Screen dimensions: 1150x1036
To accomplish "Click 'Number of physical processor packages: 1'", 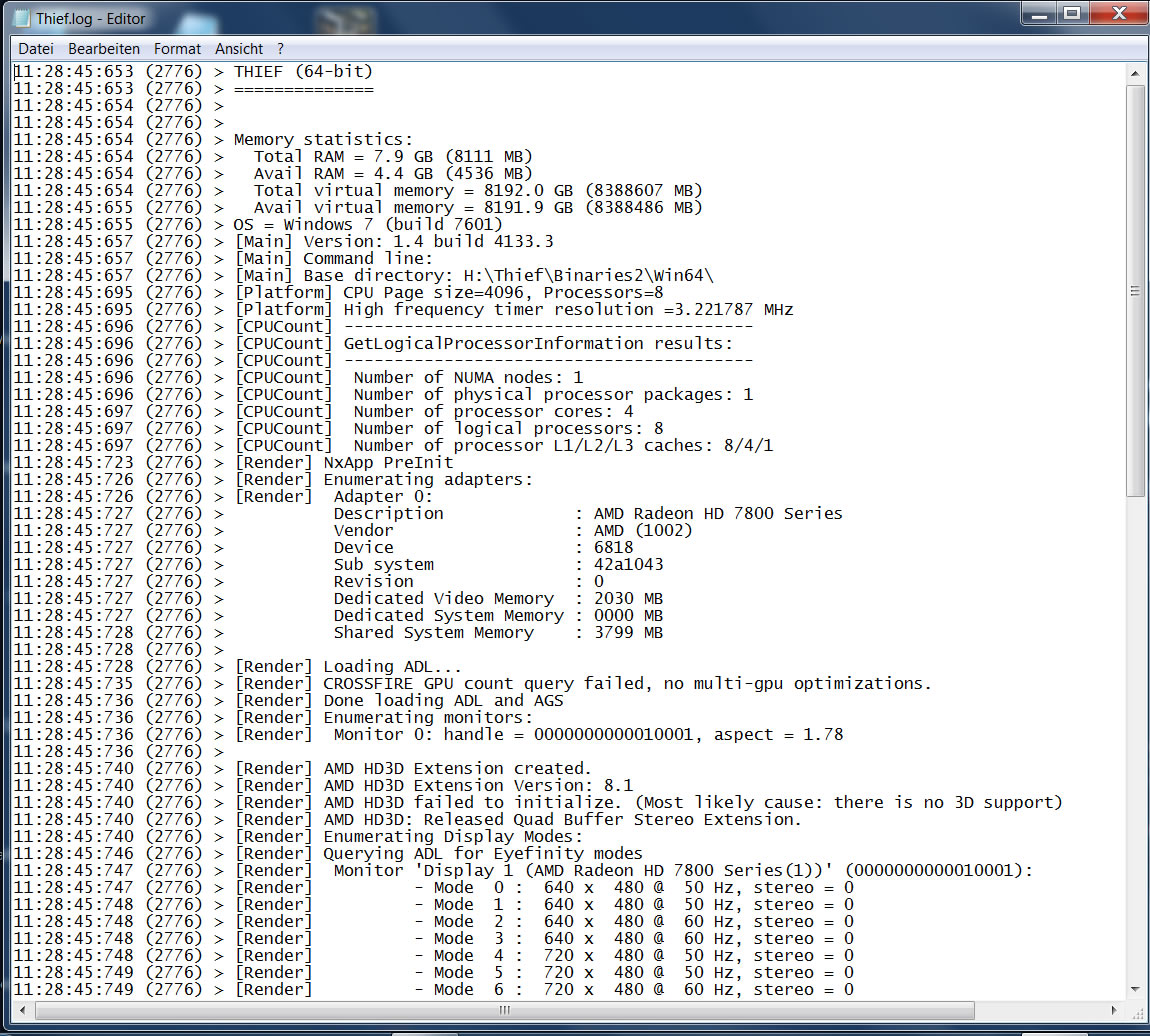I will pos(554,394).
